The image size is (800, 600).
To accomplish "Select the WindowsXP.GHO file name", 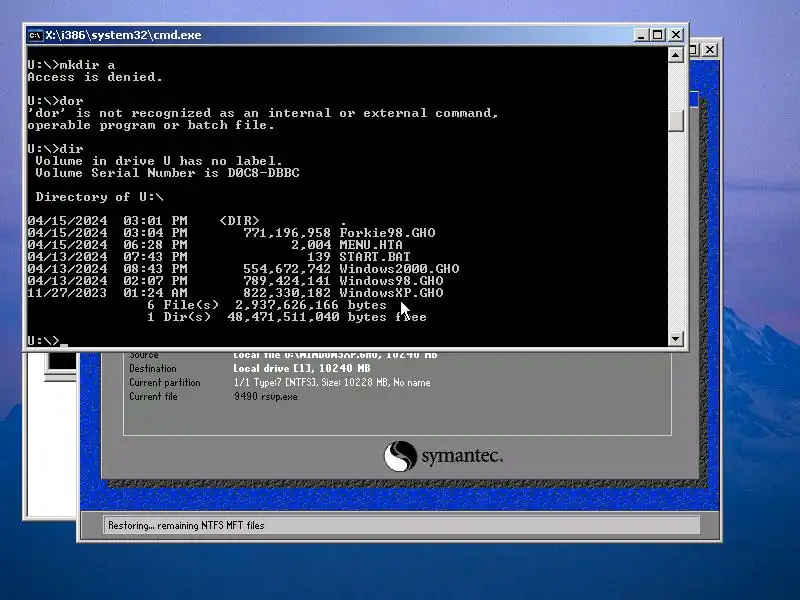I will click(391, 293).
